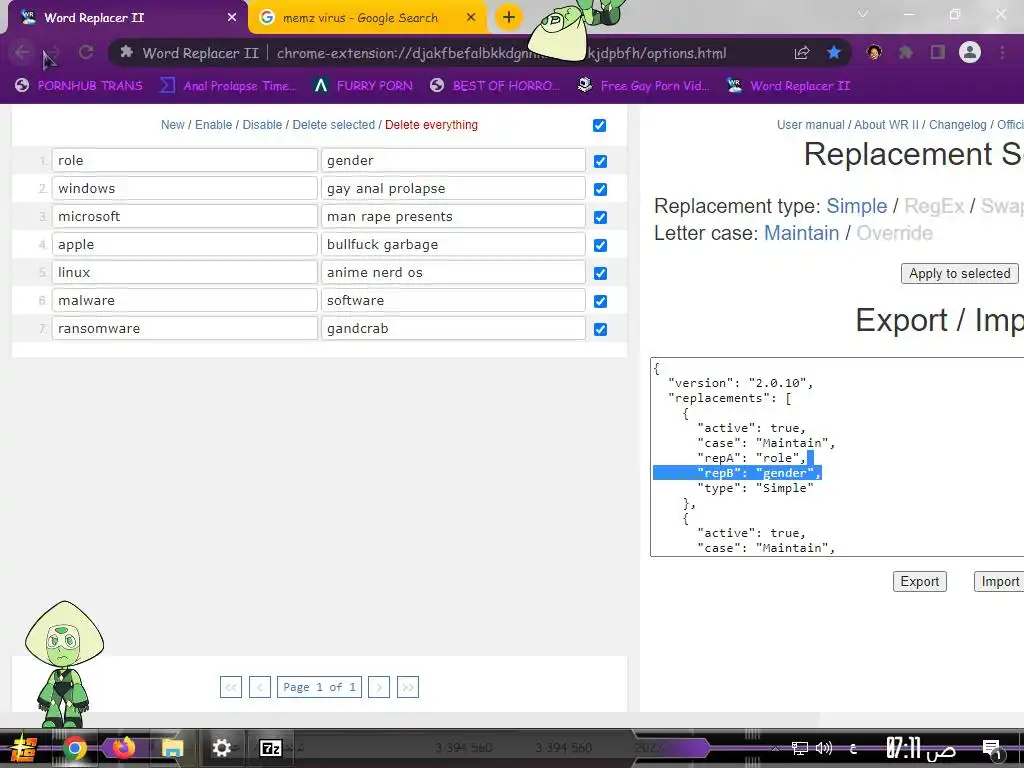The height and width of the screenshot is (768, 1024).
Task: Open the About WR II link
Action: pos(886,125)
